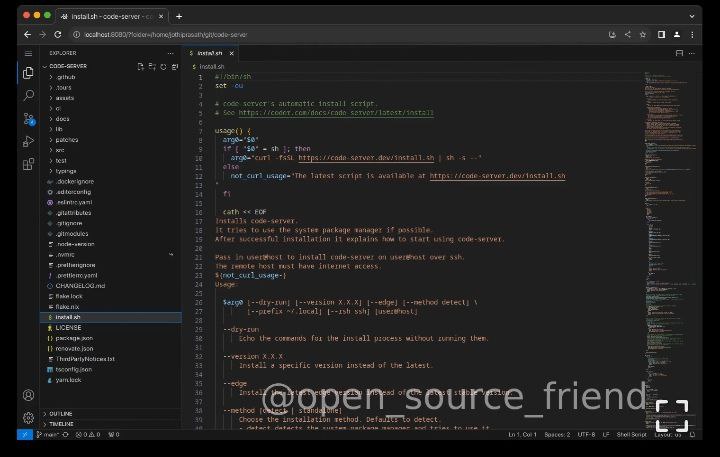Click install.sh in the breadcrumb
Screen dimensions: 720x457
coord(211,67)
